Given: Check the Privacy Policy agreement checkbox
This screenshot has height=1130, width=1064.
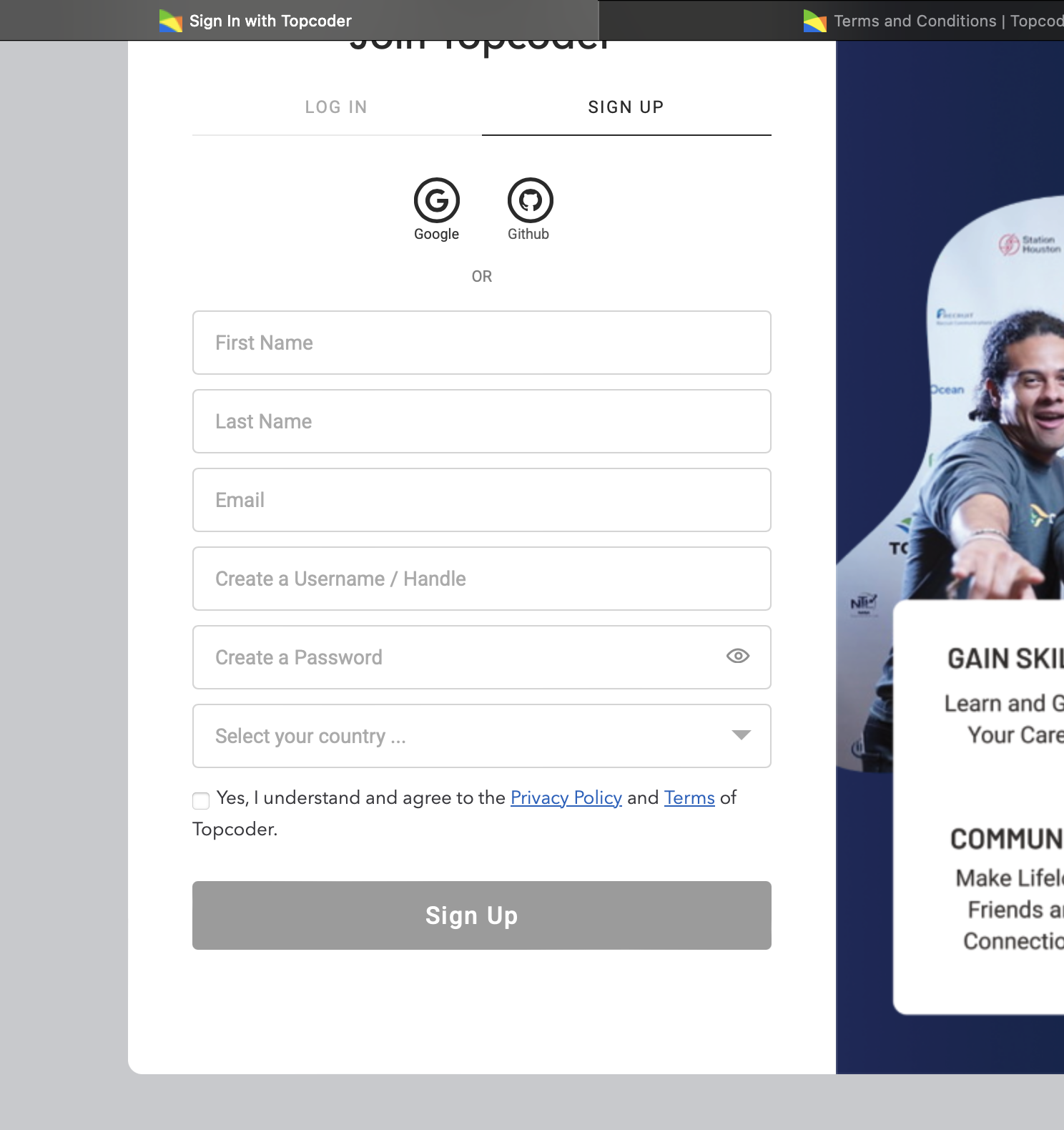Looking at the screenshot, I should click(201, 800).
